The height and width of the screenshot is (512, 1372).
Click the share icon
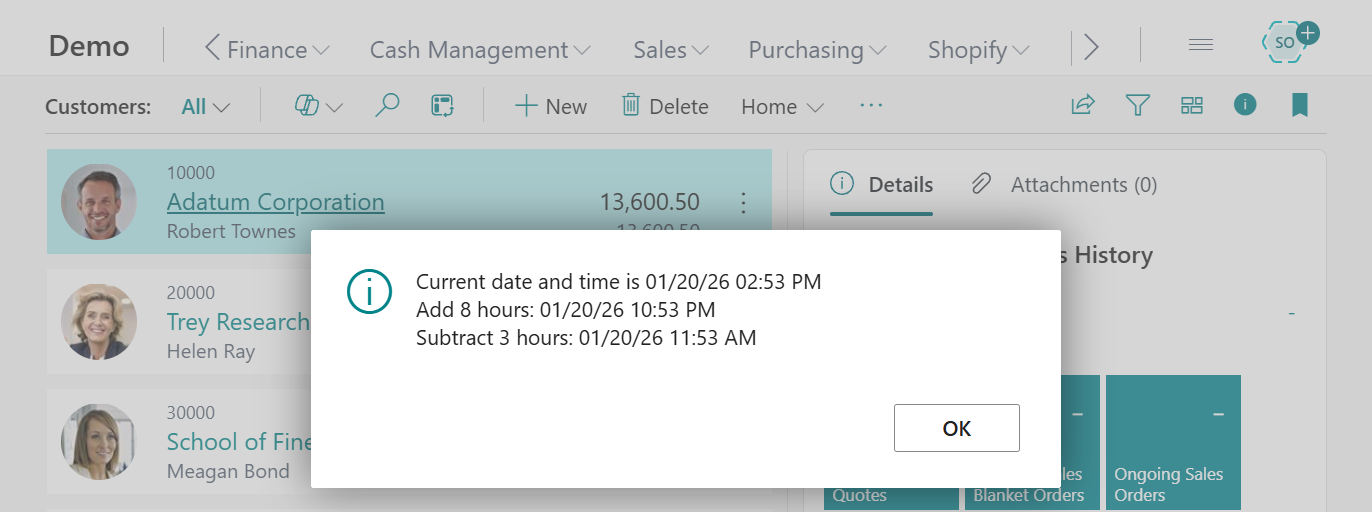(x=1083, y=105)
